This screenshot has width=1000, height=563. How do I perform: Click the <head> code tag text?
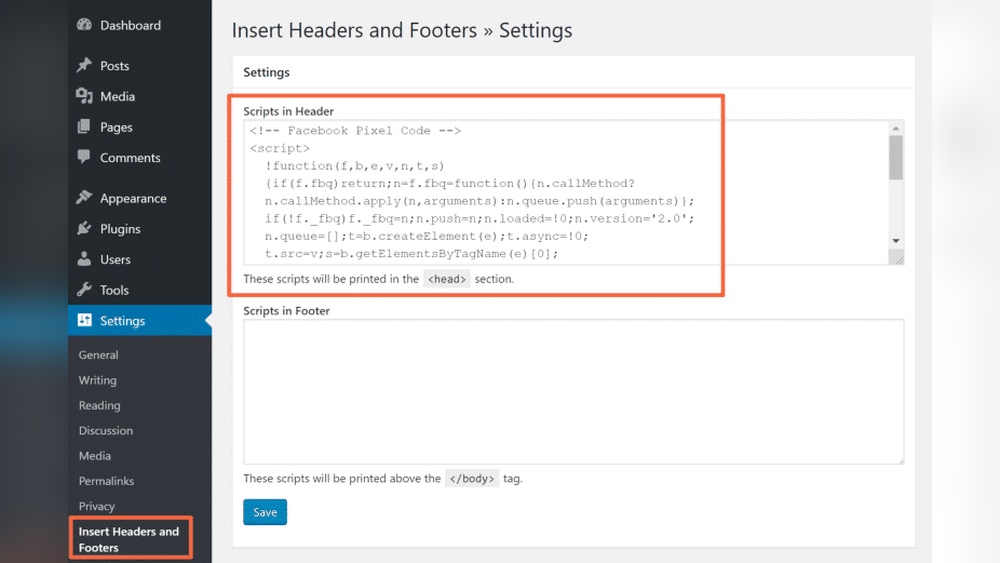tap(446, 279)
